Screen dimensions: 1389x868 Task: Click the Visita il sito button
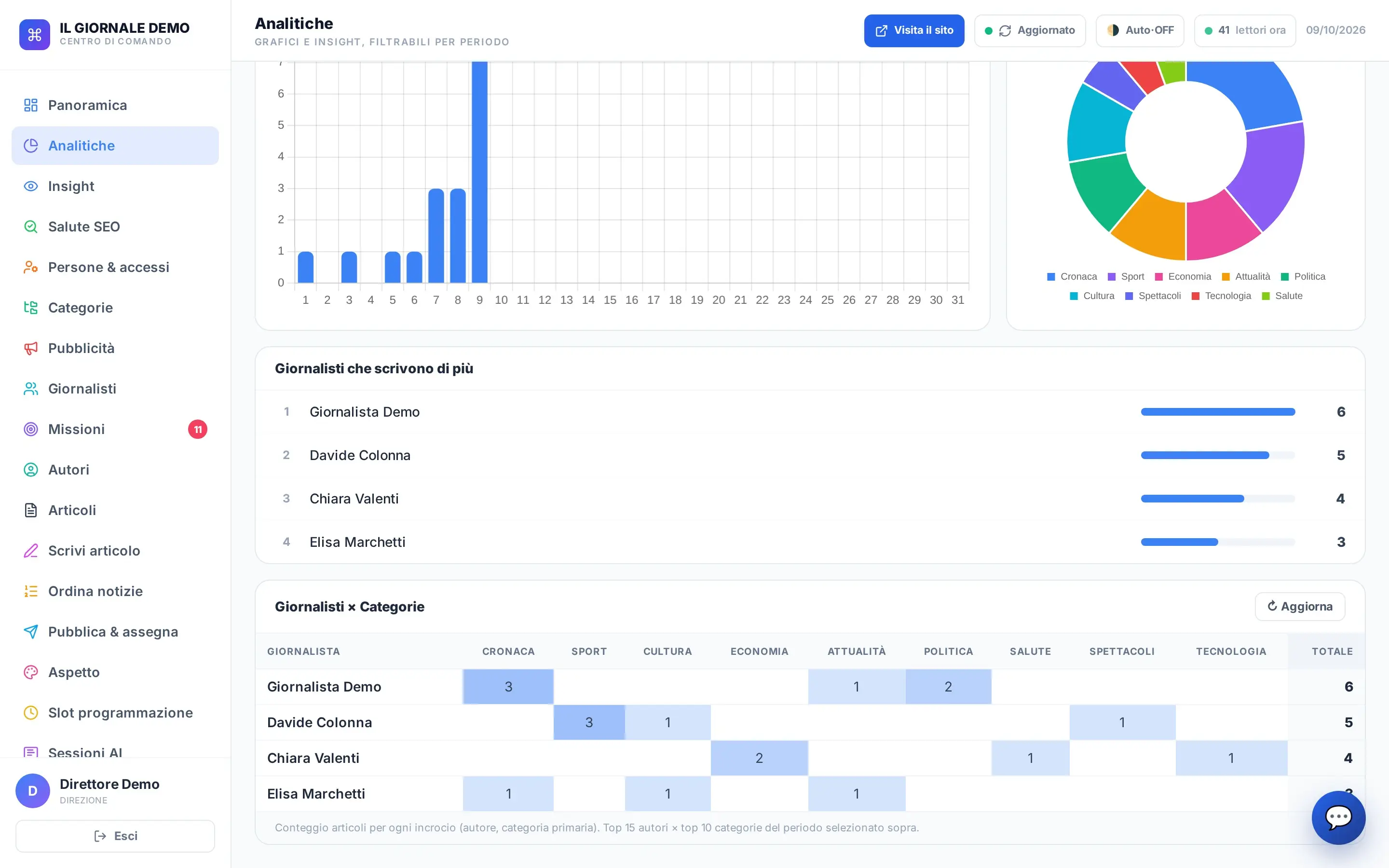(x=914, y=30)
